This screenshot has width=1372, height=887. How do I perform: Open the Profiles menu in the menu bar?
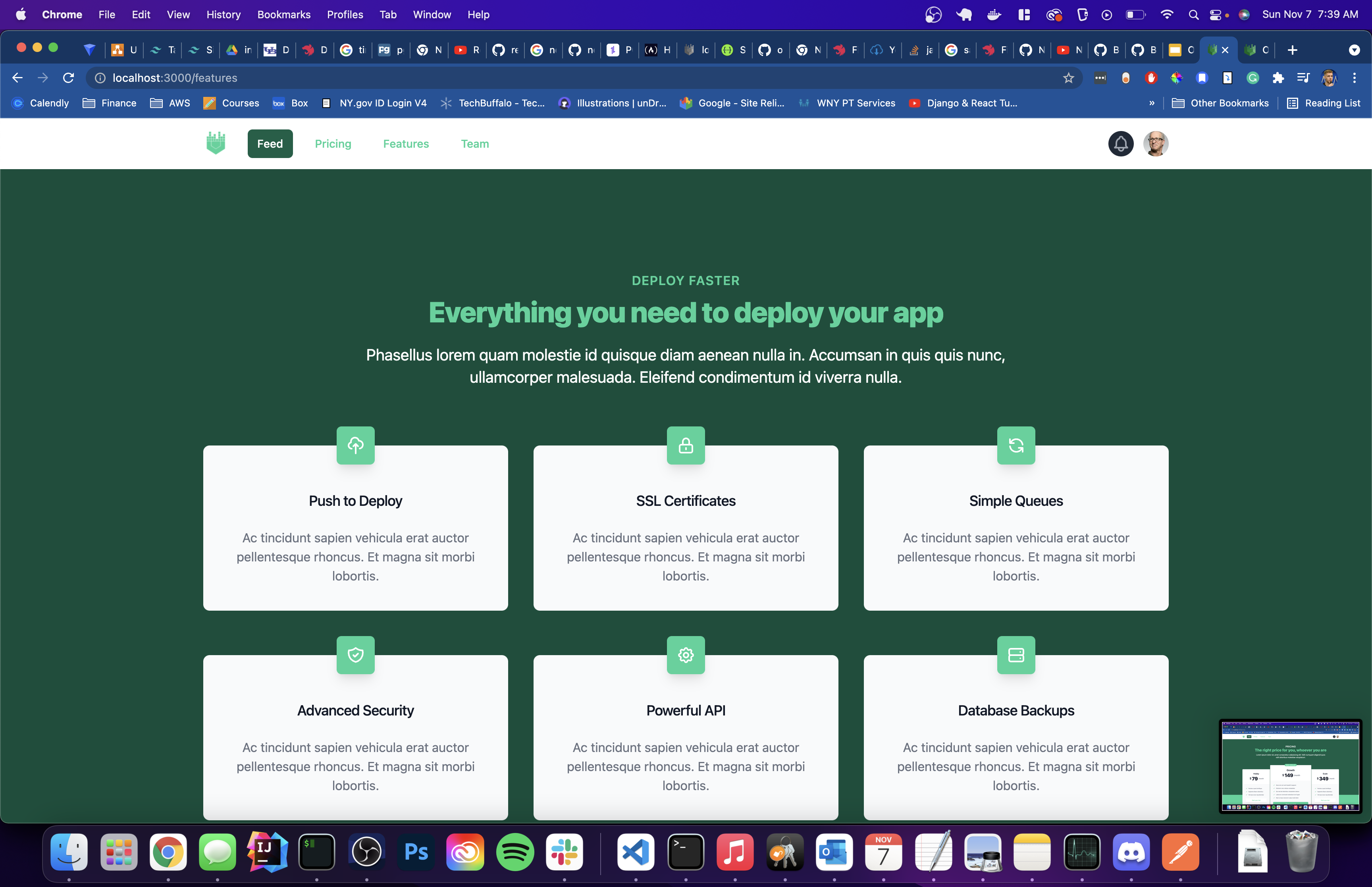pos(345,15)
